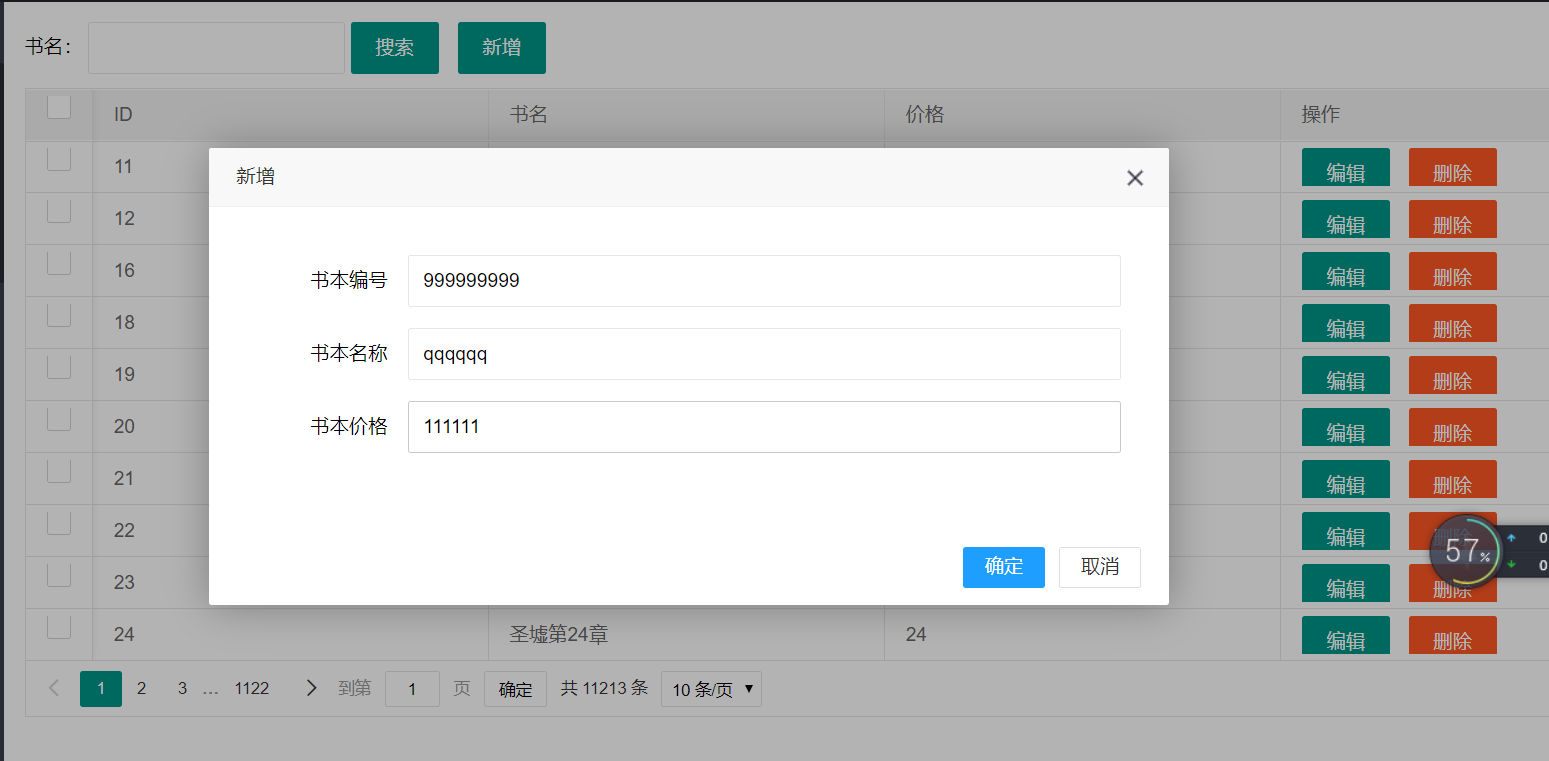The width and height of the screenshot is (1549, 761).
Task: Click 删除 for row ID 16
Action: [1453, 271]
